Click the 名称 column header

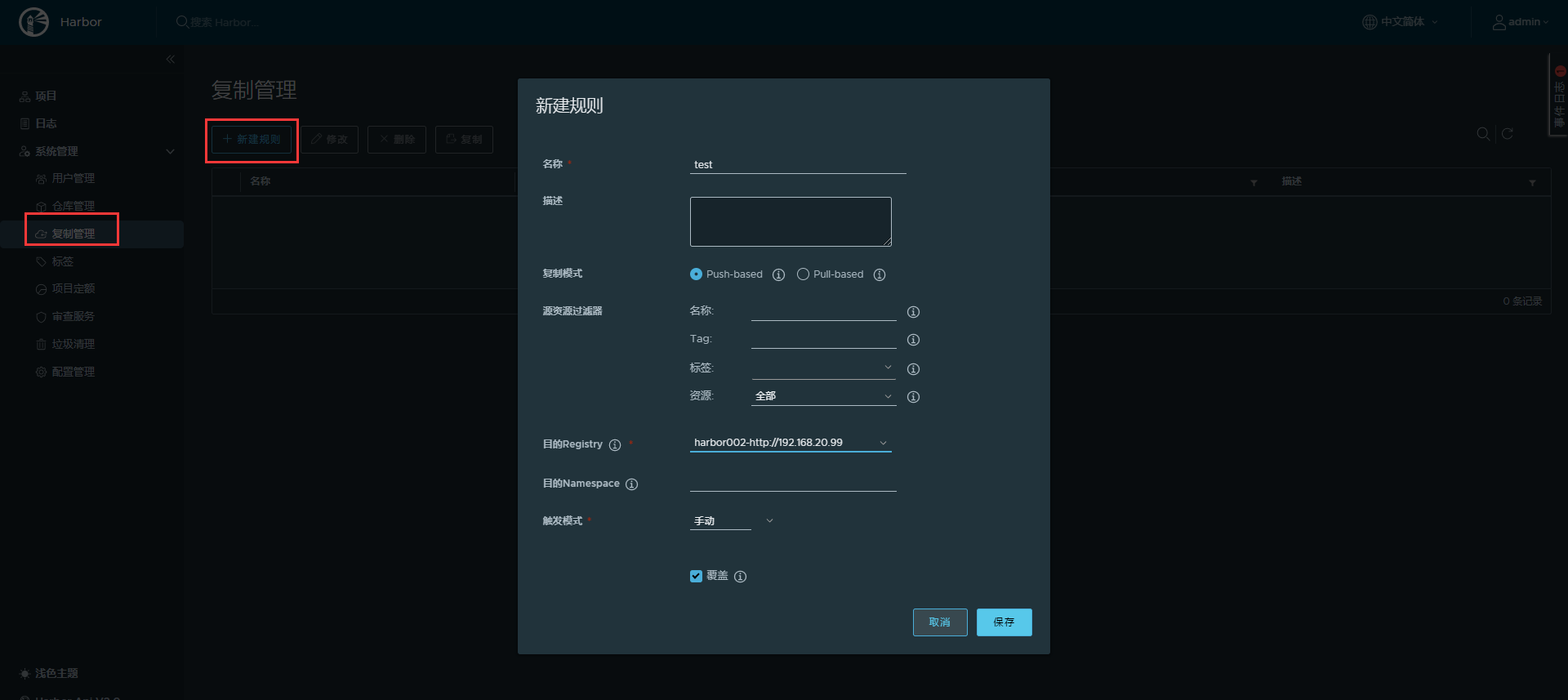tap(261, 181)
